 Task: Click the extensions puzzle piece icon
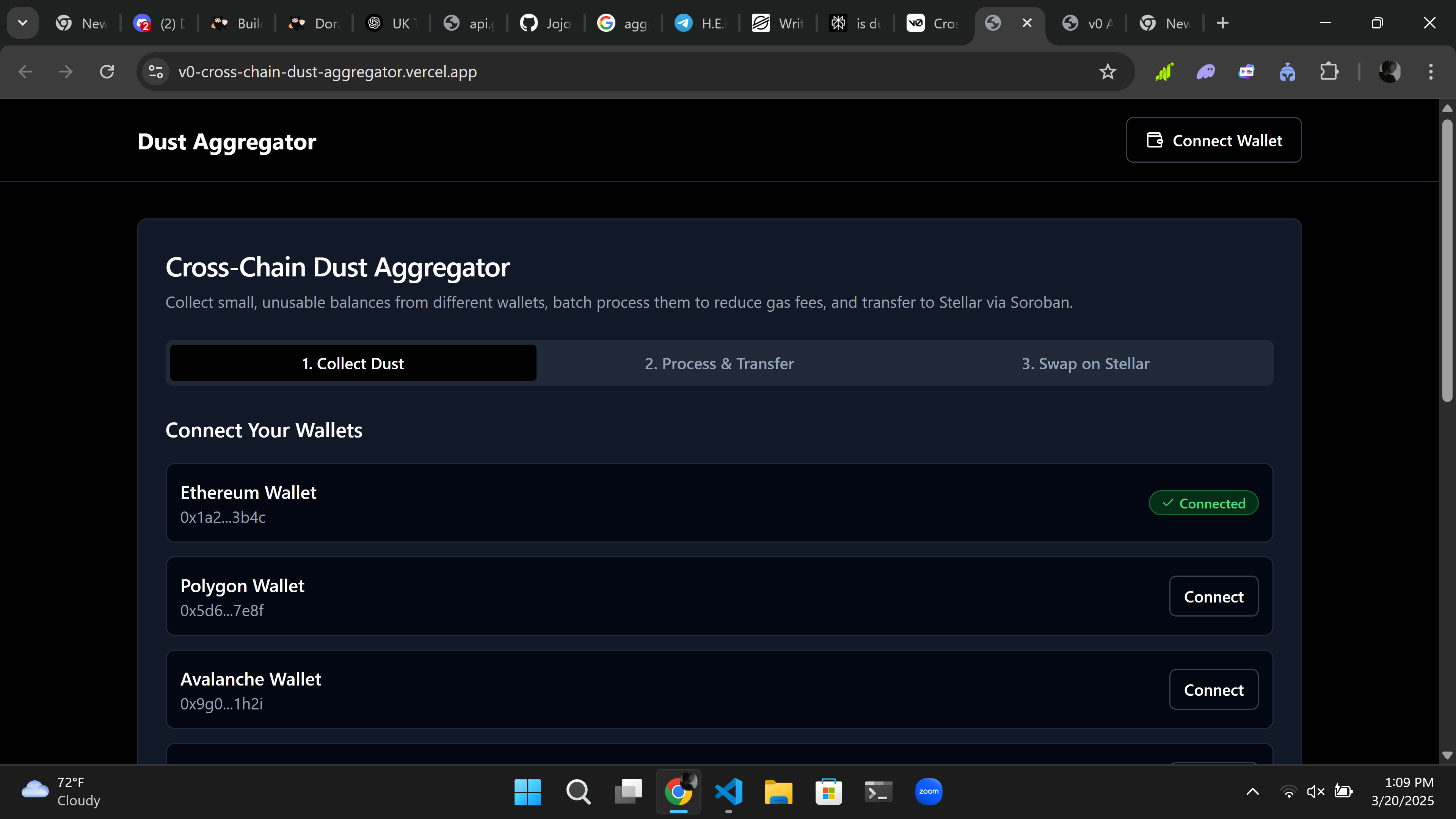(x=1329, y=72)
